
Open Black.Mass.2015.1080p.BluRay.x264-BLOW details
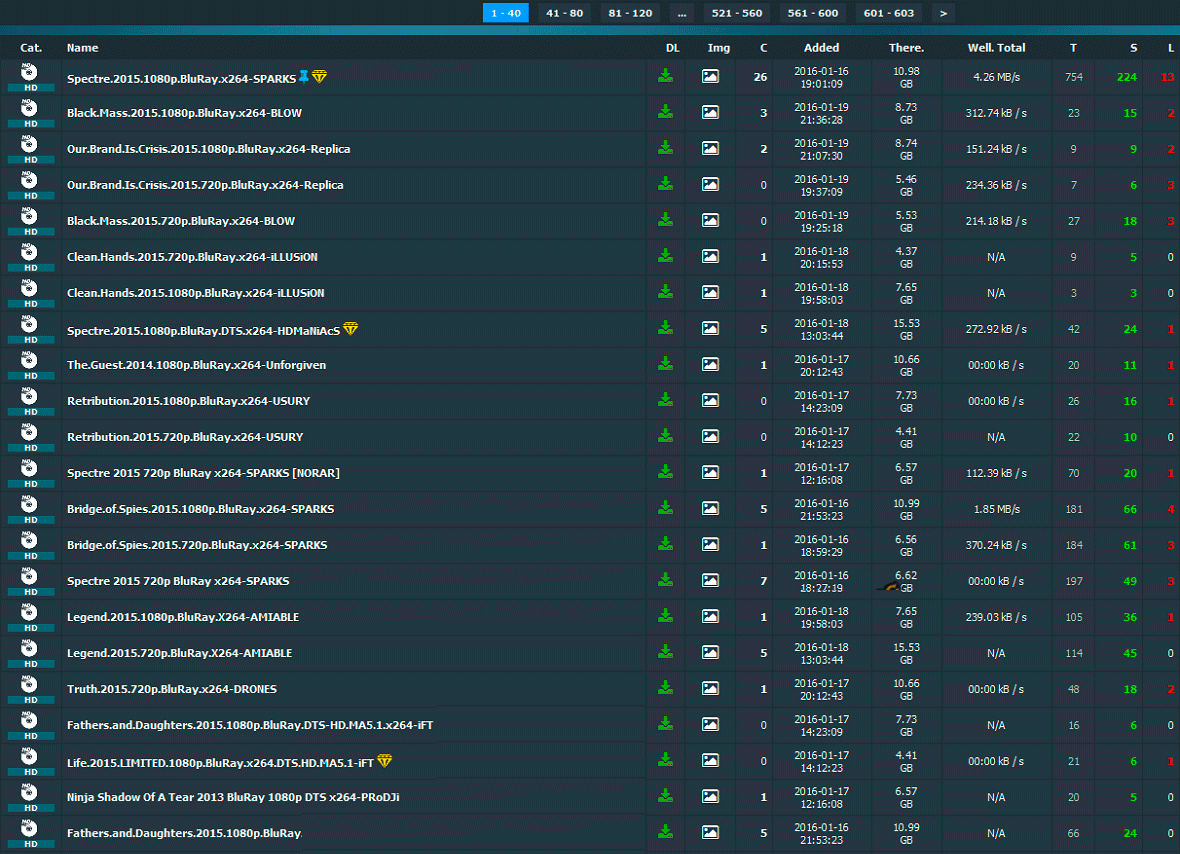click(184, 113)
